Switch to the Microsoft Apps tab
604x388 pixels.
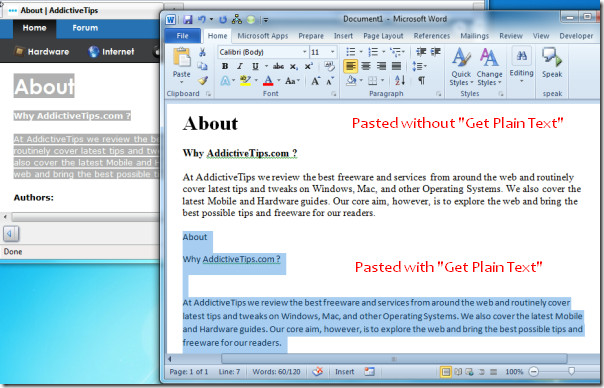click(x=263, y=36)
